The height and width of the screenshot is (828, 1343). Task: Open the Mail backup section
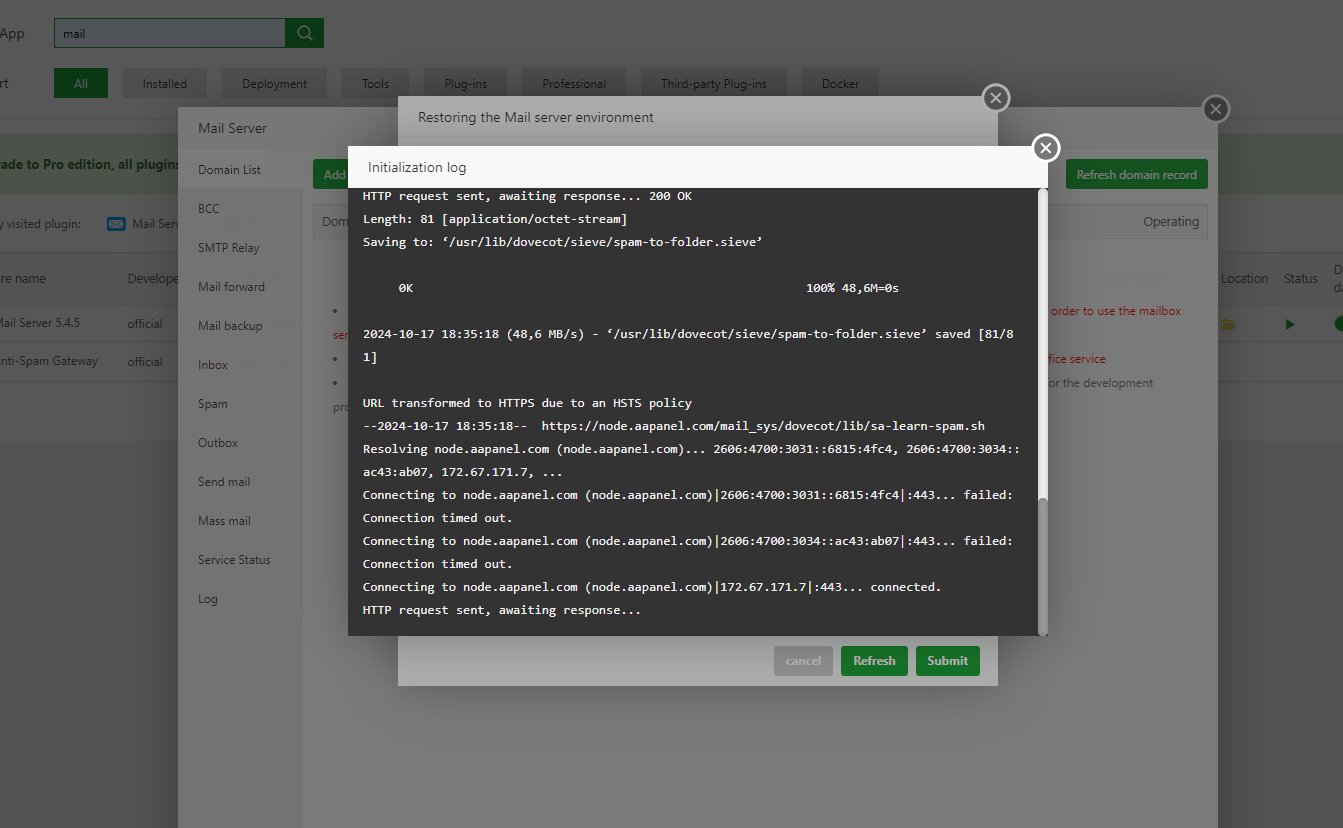click(240, 326)
